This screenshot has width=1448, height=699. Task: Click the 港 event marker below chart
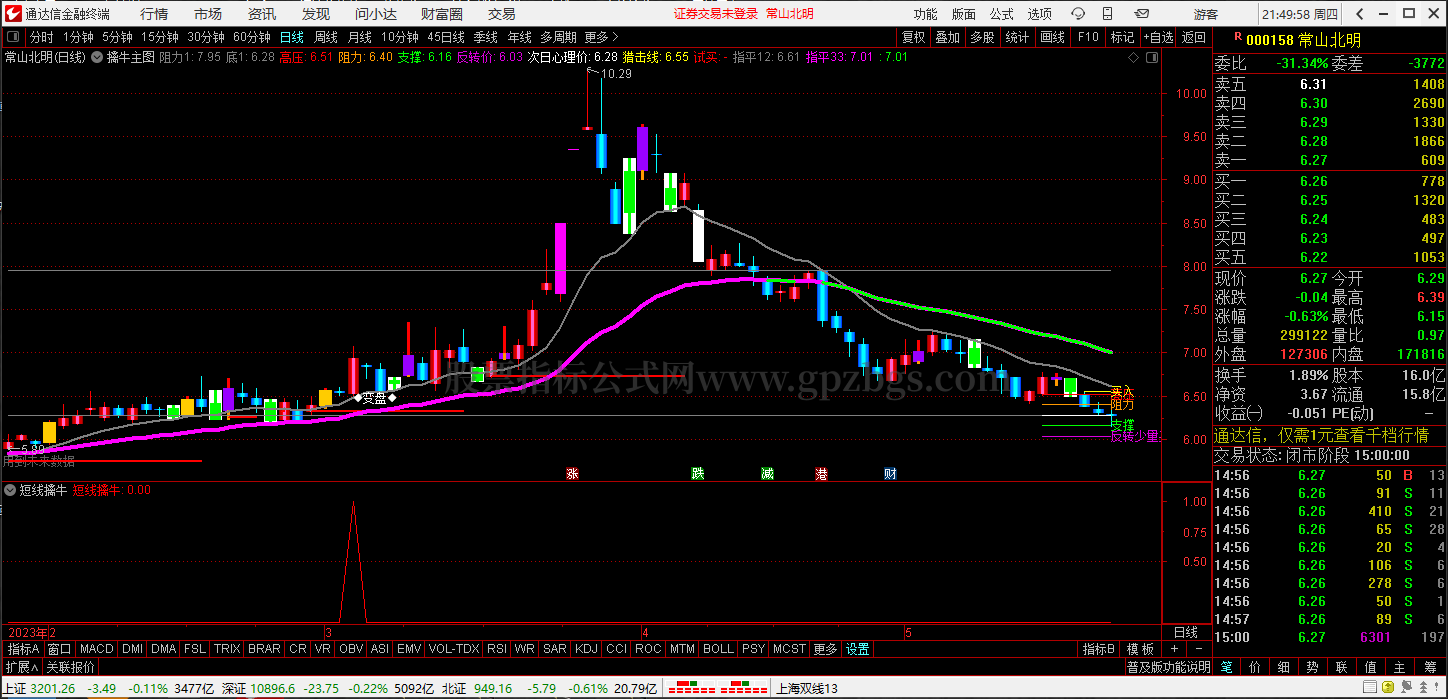[x=821, y=473]
